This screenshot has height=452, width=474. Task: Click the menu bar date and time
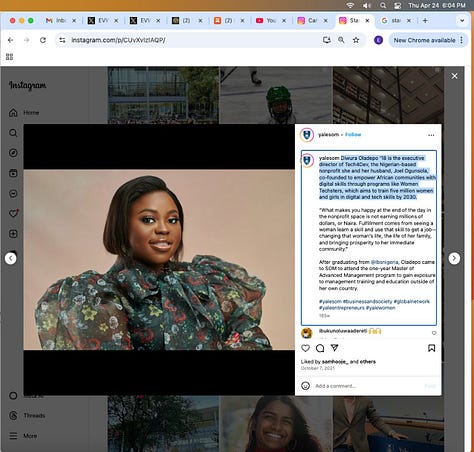[x=437, y=5]
